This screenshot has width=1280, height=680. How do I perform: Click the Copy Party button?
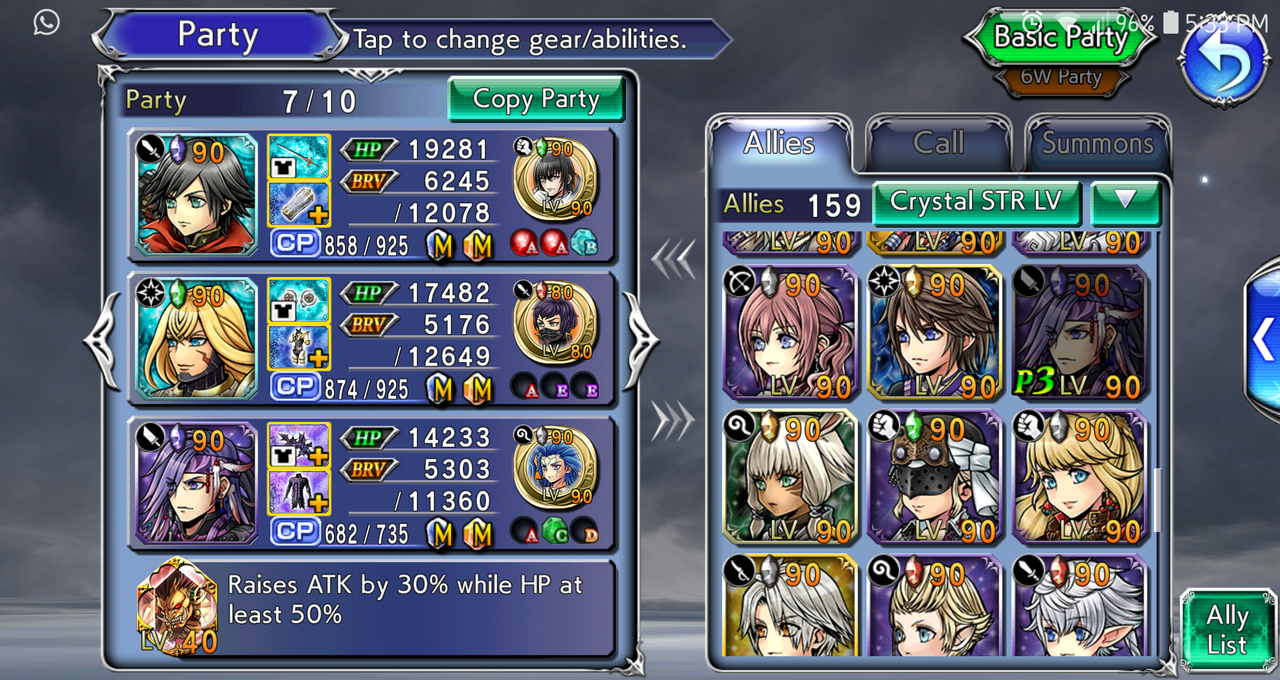click(x=536, y=99)
